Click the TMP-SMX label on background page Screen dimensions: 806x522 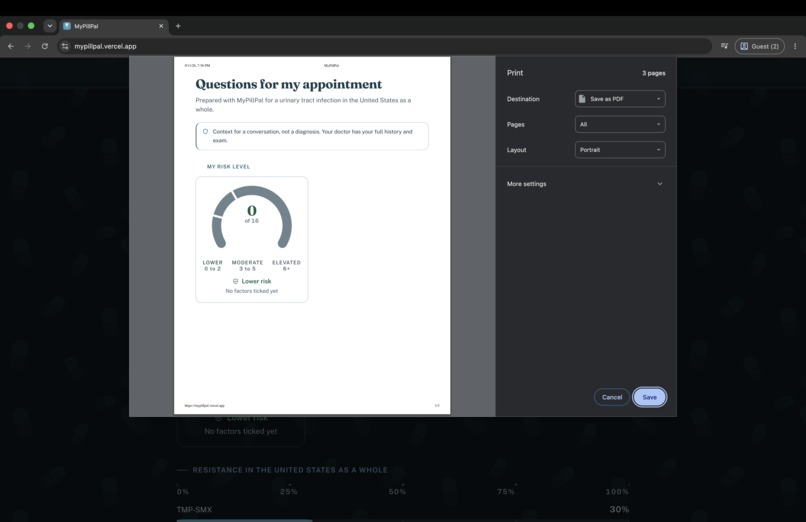[x=194, y=510]
